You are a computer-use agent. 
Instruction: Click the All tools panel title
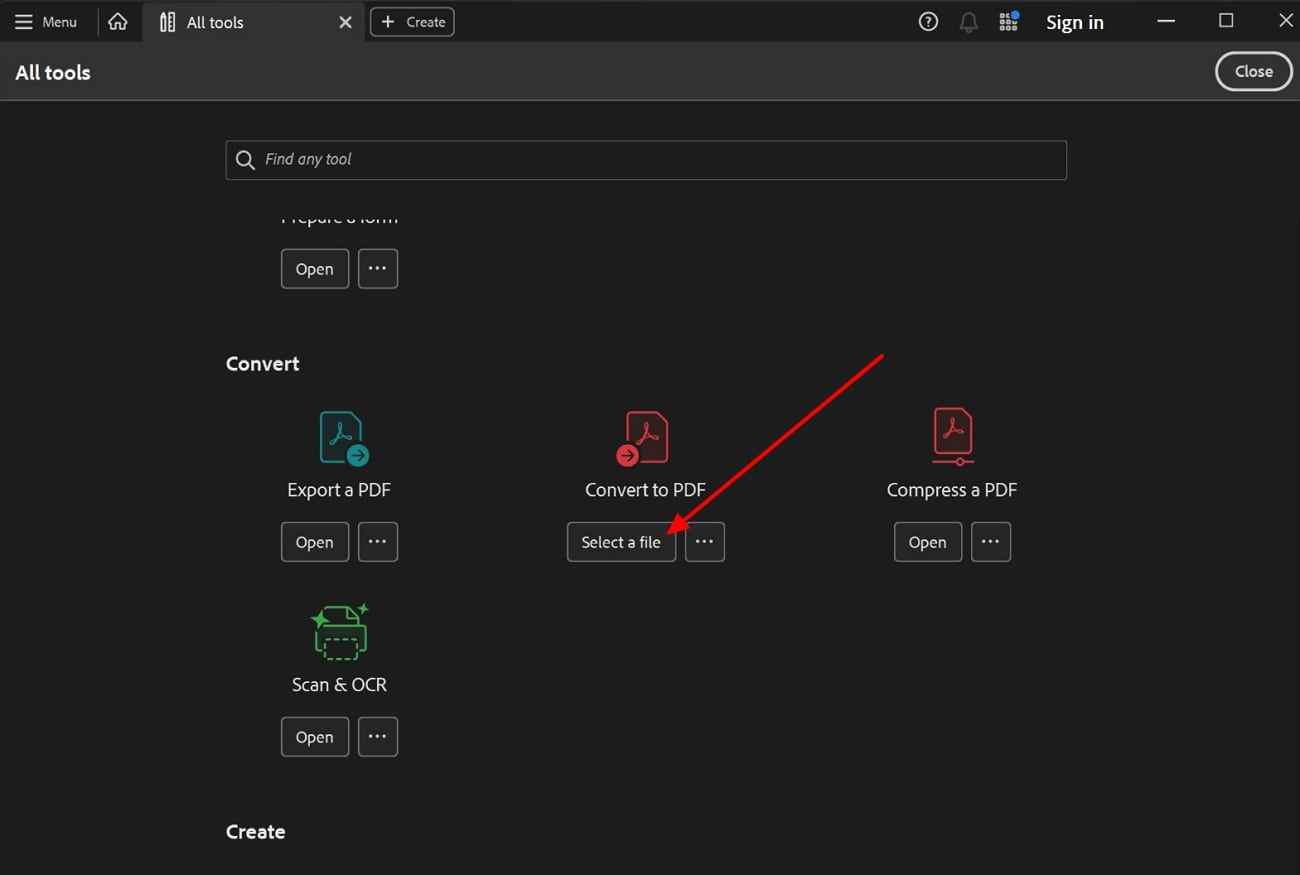click(x=53, y=73)
